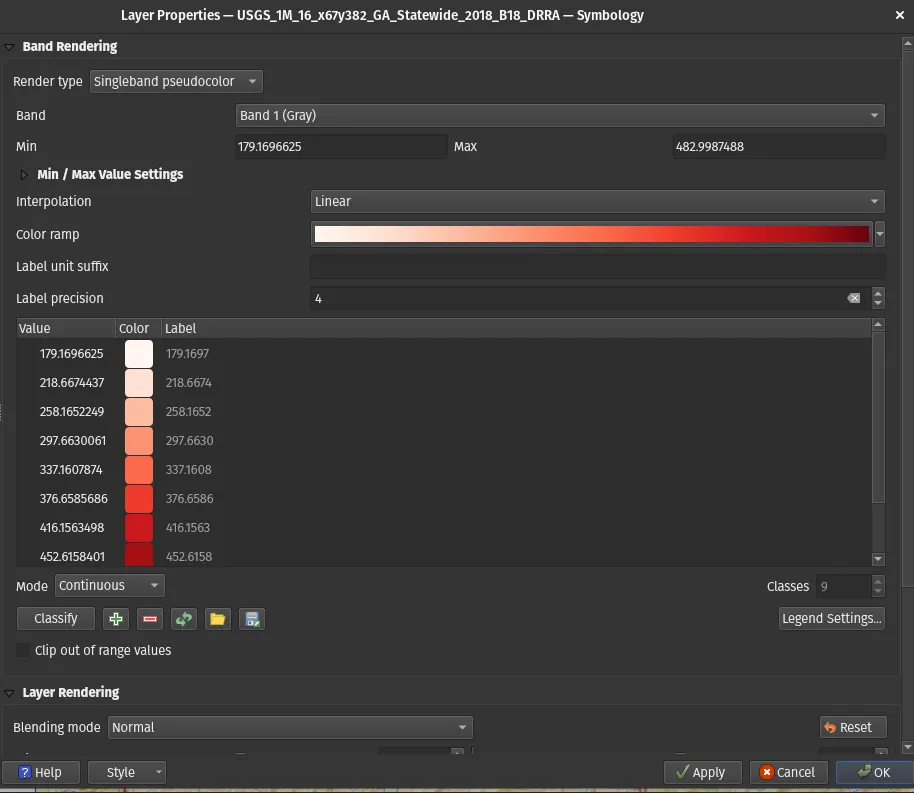Open the Blending mode dropdown

(289, 728)
